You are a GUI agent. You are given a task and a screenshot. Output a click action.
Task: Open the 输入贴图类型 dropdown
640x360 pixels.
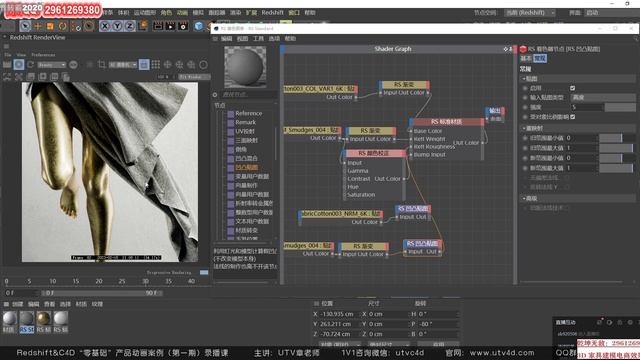(x=603, y=98)
